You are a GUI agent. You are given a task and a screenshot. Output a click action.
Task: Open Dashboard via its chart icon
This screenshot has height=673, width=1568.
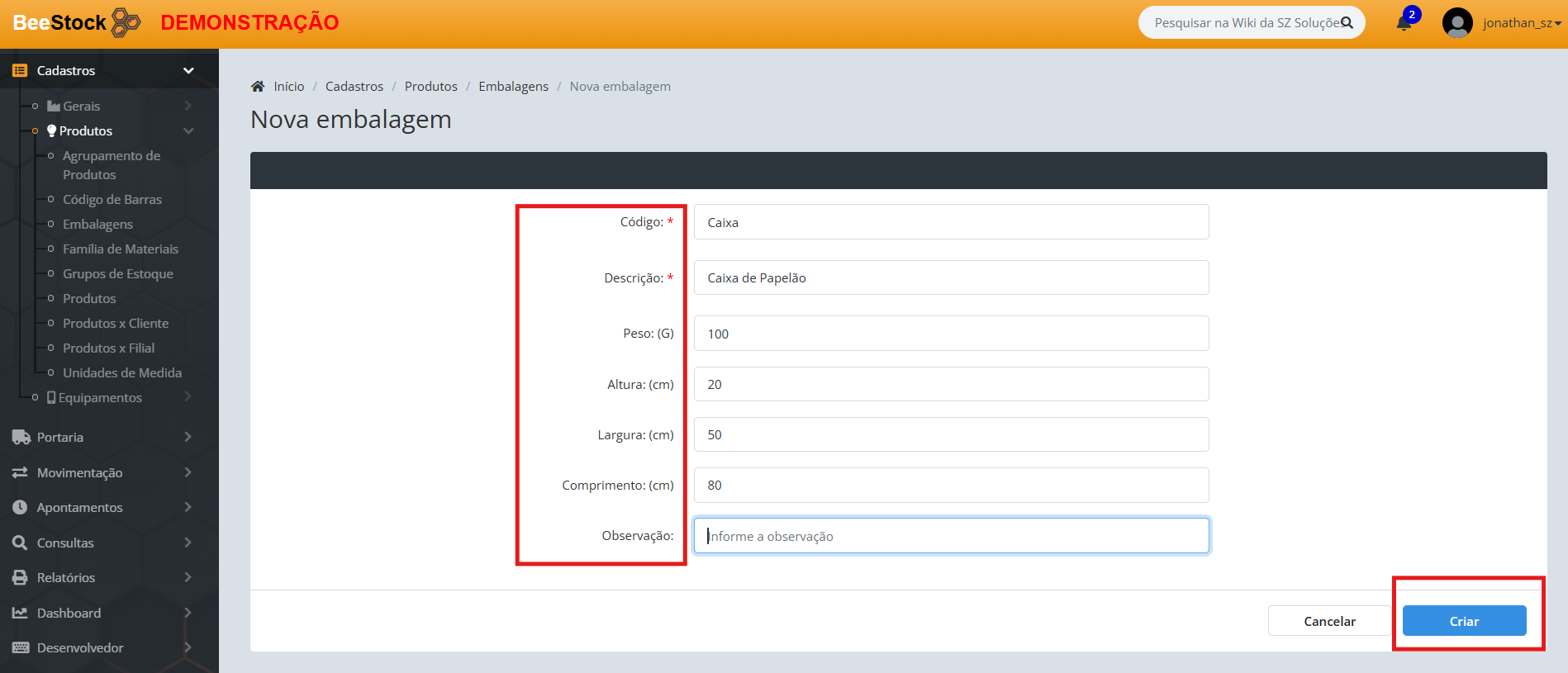[x=21, y=613]
